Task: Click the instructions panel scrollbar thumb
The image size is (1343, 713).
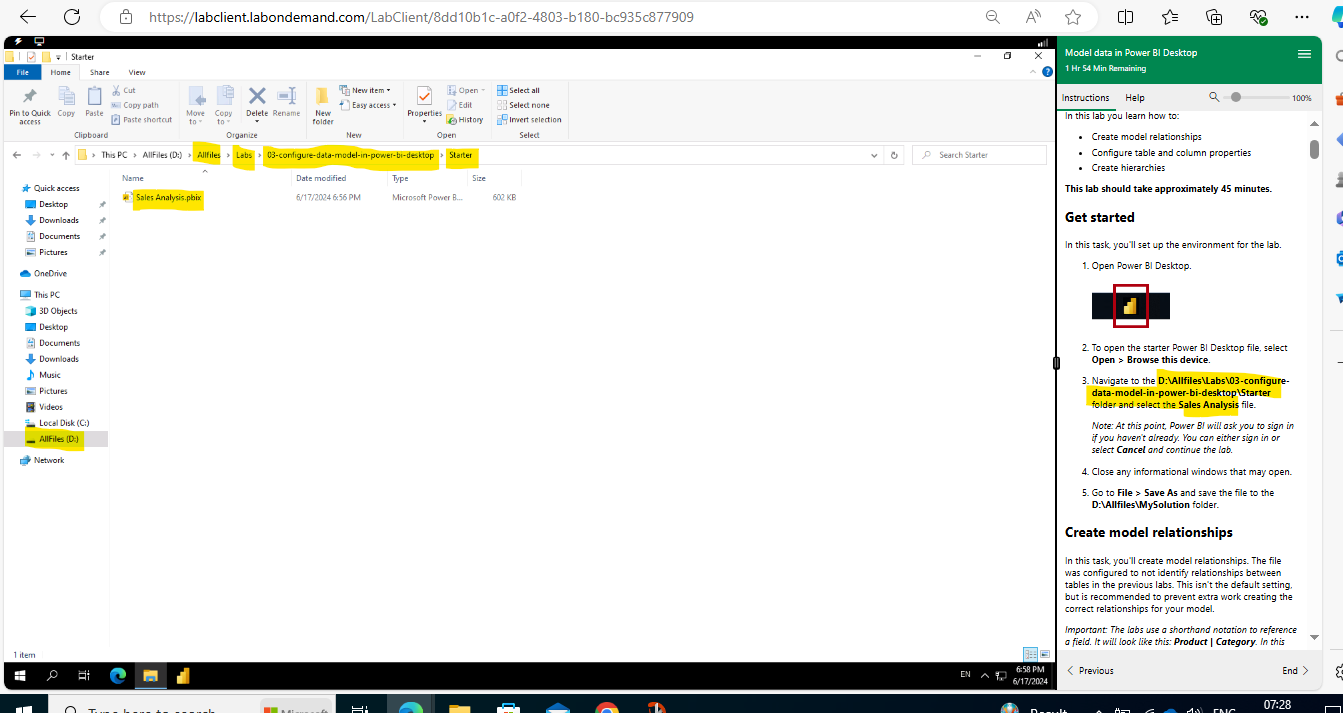Action: pyautogui.click(x=1314, y=149)
